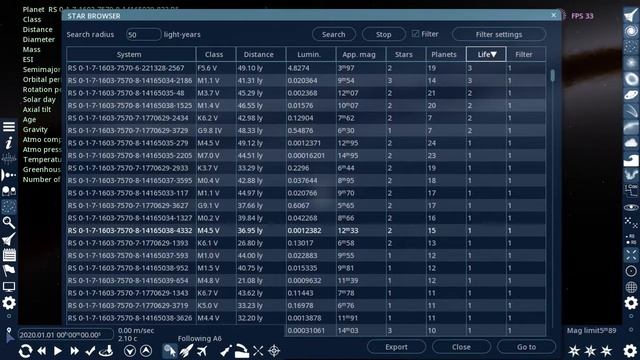Toggle the globe grid icon in right sidebar
The height and width of the screenshot is (360, 640).
click(x=631, y=287)
